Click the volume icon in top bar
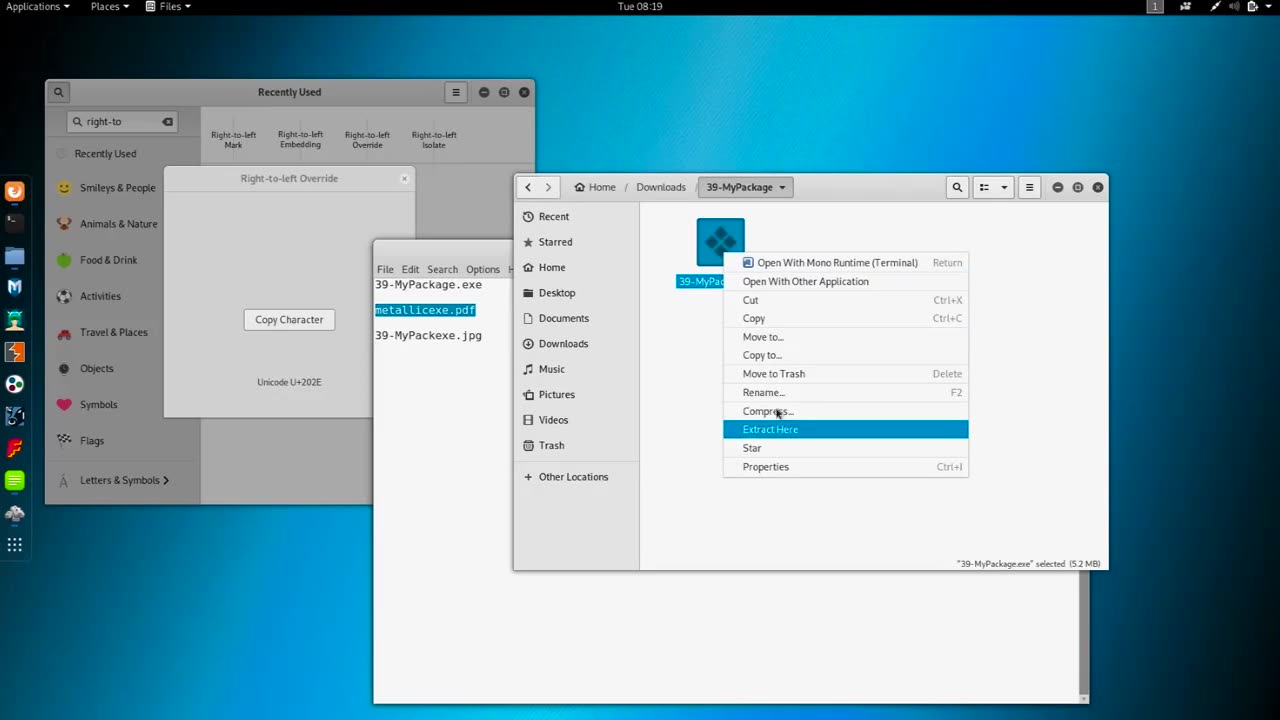The image size is (1280, 720). (1233, 6)
